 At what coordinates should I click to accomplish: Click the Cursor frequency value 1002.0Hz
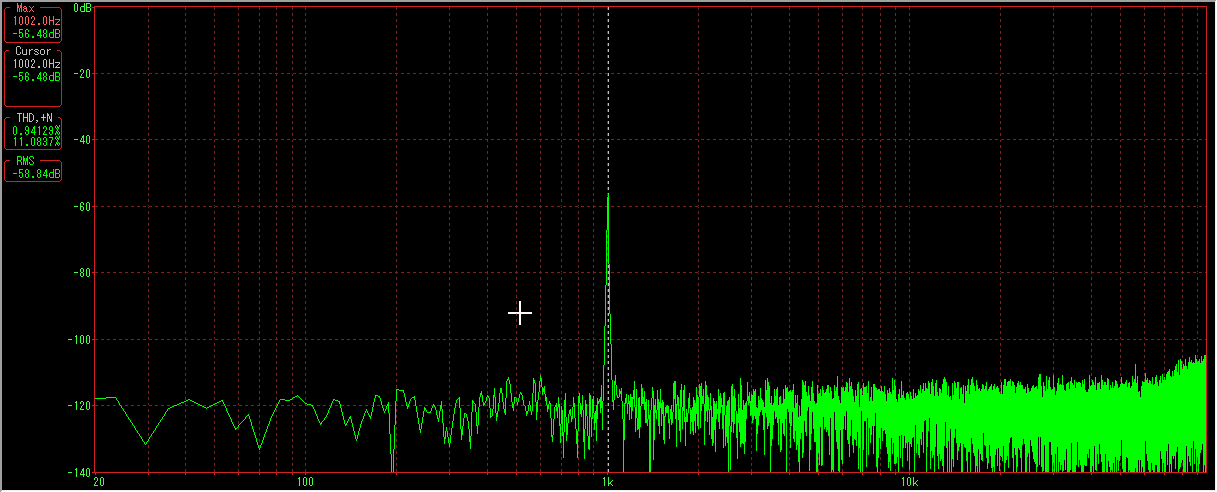(x=37, y=63)
